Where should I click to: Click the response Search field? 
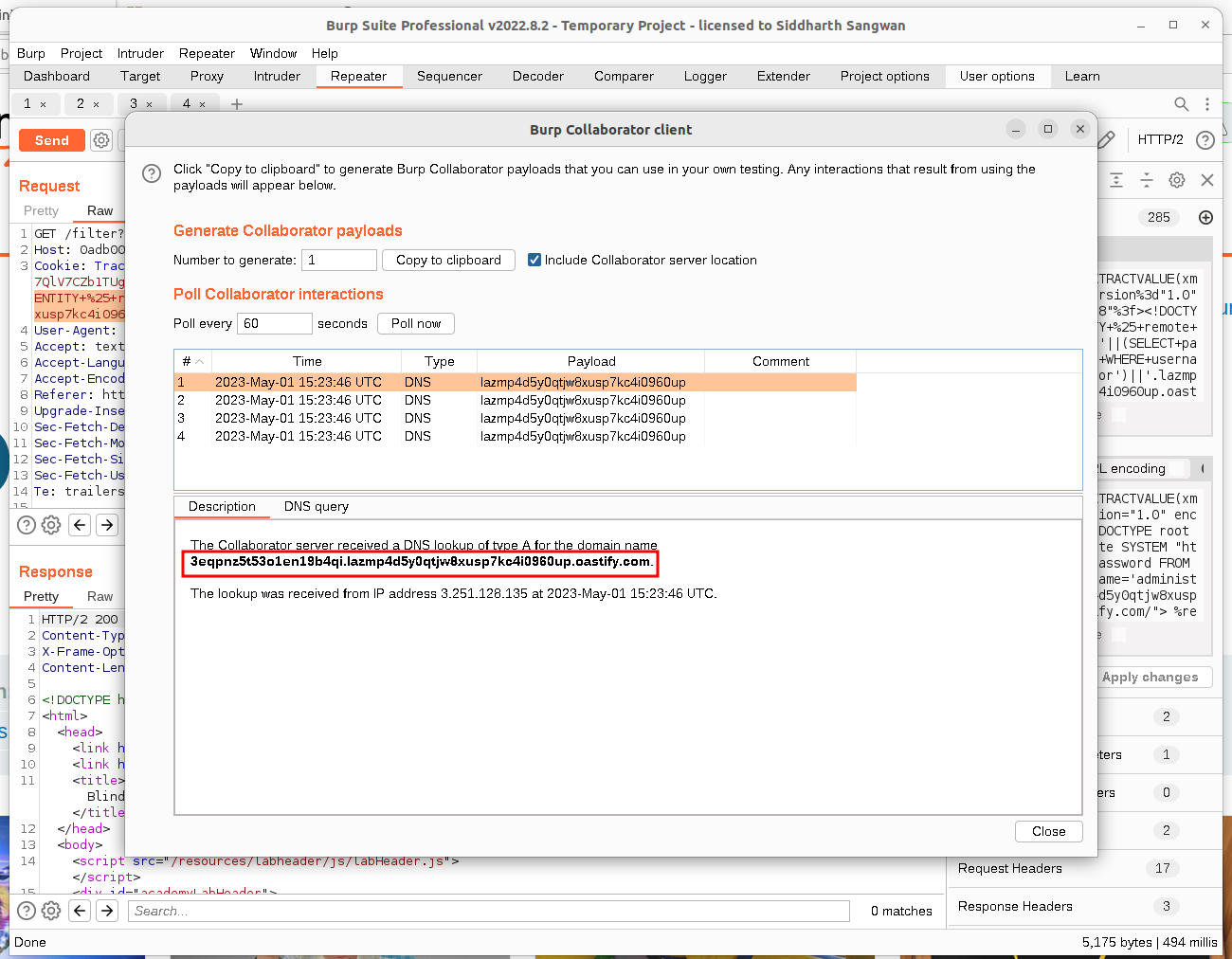pyautogui.click(x=489, y=911)
